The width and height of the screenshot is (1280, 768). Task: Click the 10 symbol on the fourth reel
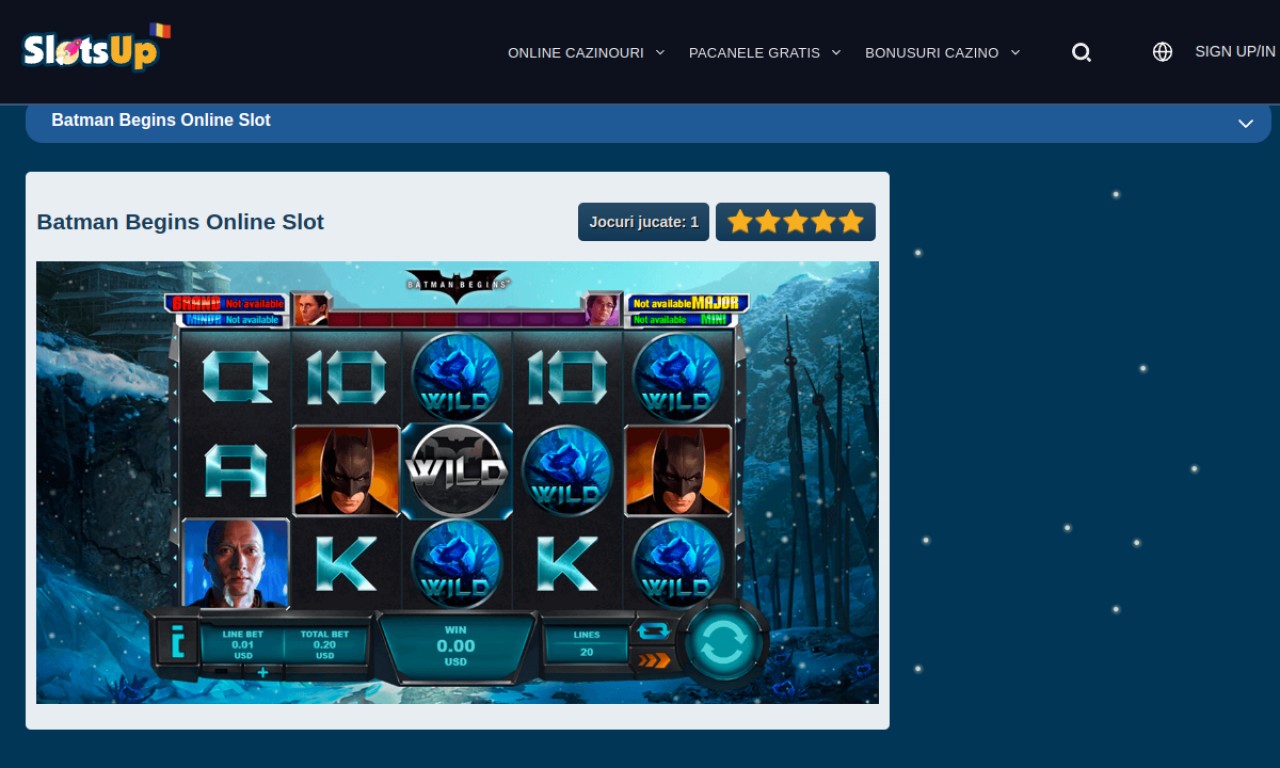(x=567, y=377)
